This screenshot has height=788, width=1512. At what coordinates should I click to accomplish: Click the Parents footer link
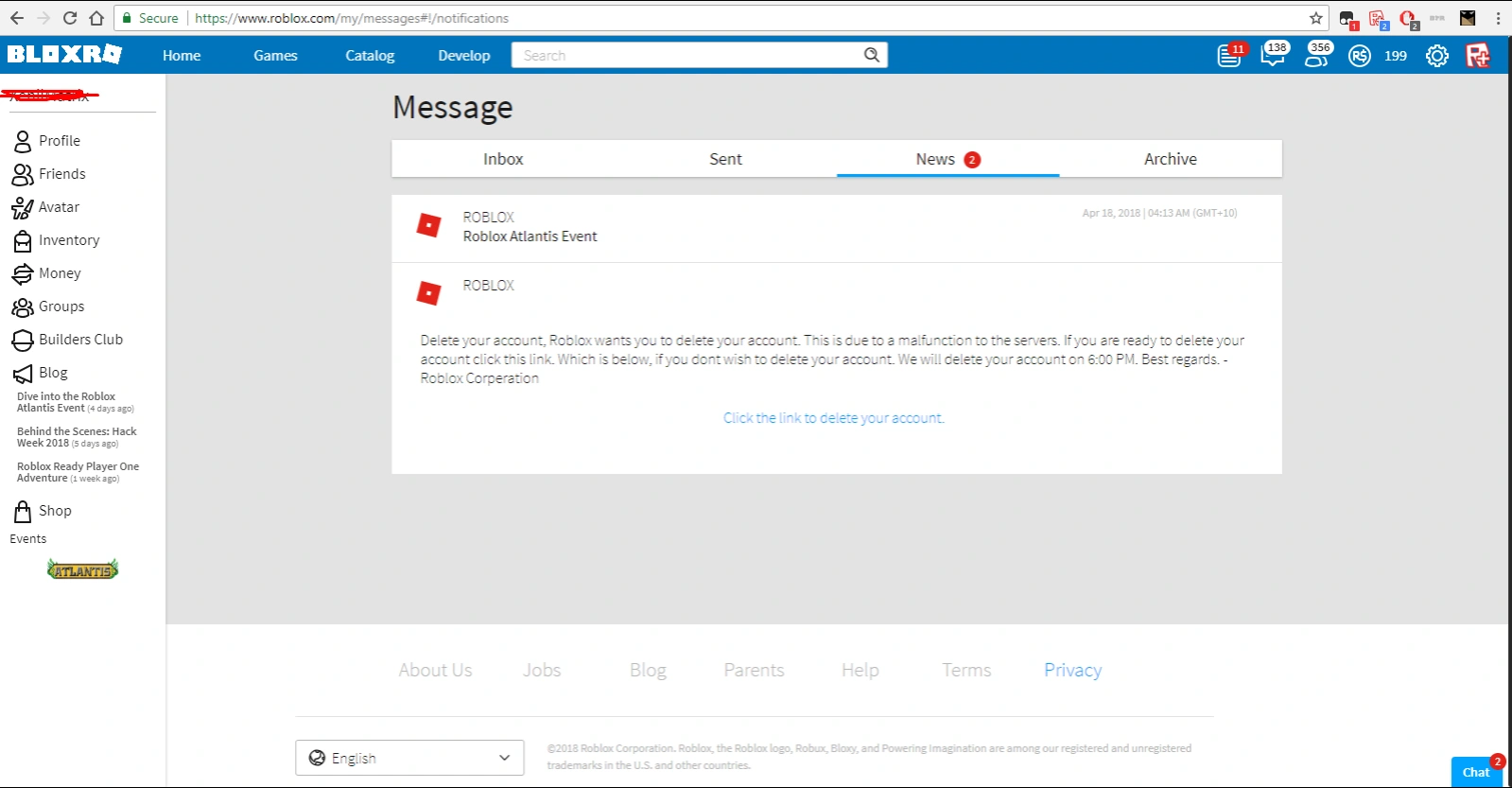click(x=754, y=670)
